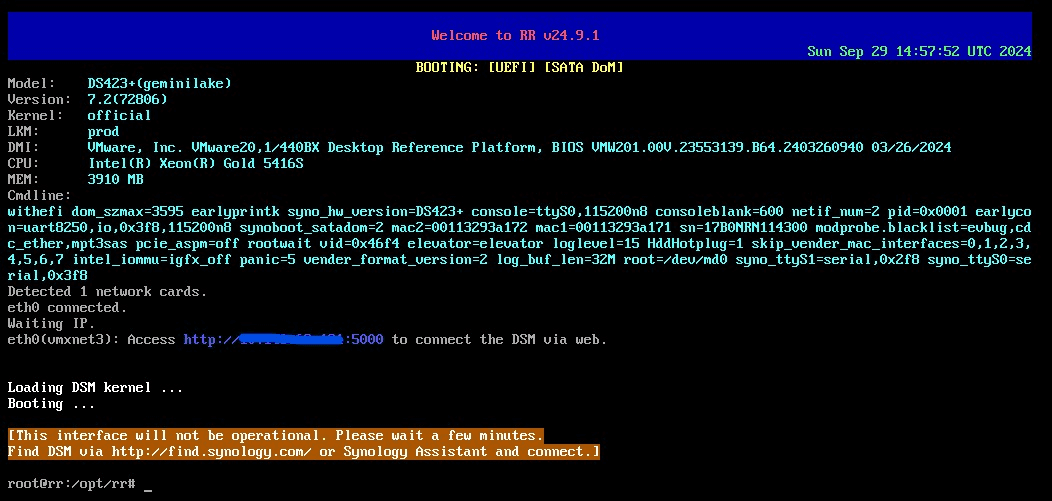Open the blue http DSM address link
1052x501 pixels.
pyautogui.click(x=283, y=340)
